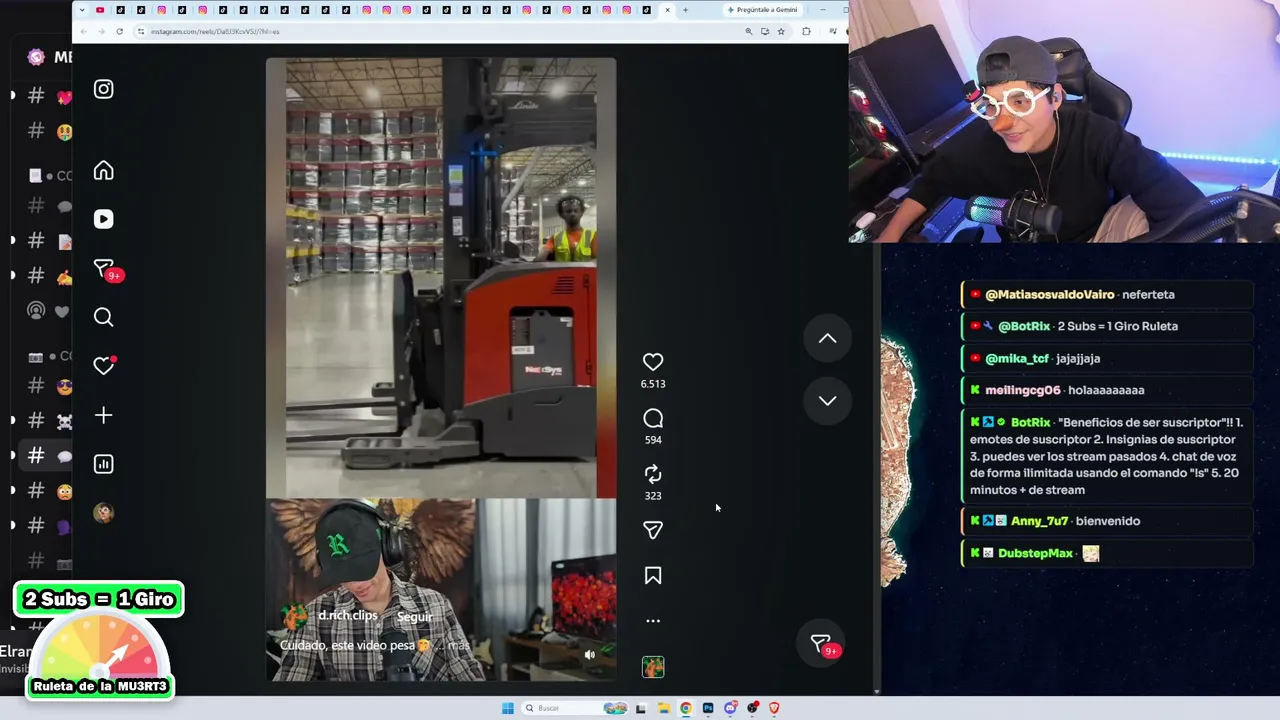Image resolution: width=1280 pixels, height=720 pixels.
Task: Open Messages icon in the left sidebar
Action: (105, 269)
